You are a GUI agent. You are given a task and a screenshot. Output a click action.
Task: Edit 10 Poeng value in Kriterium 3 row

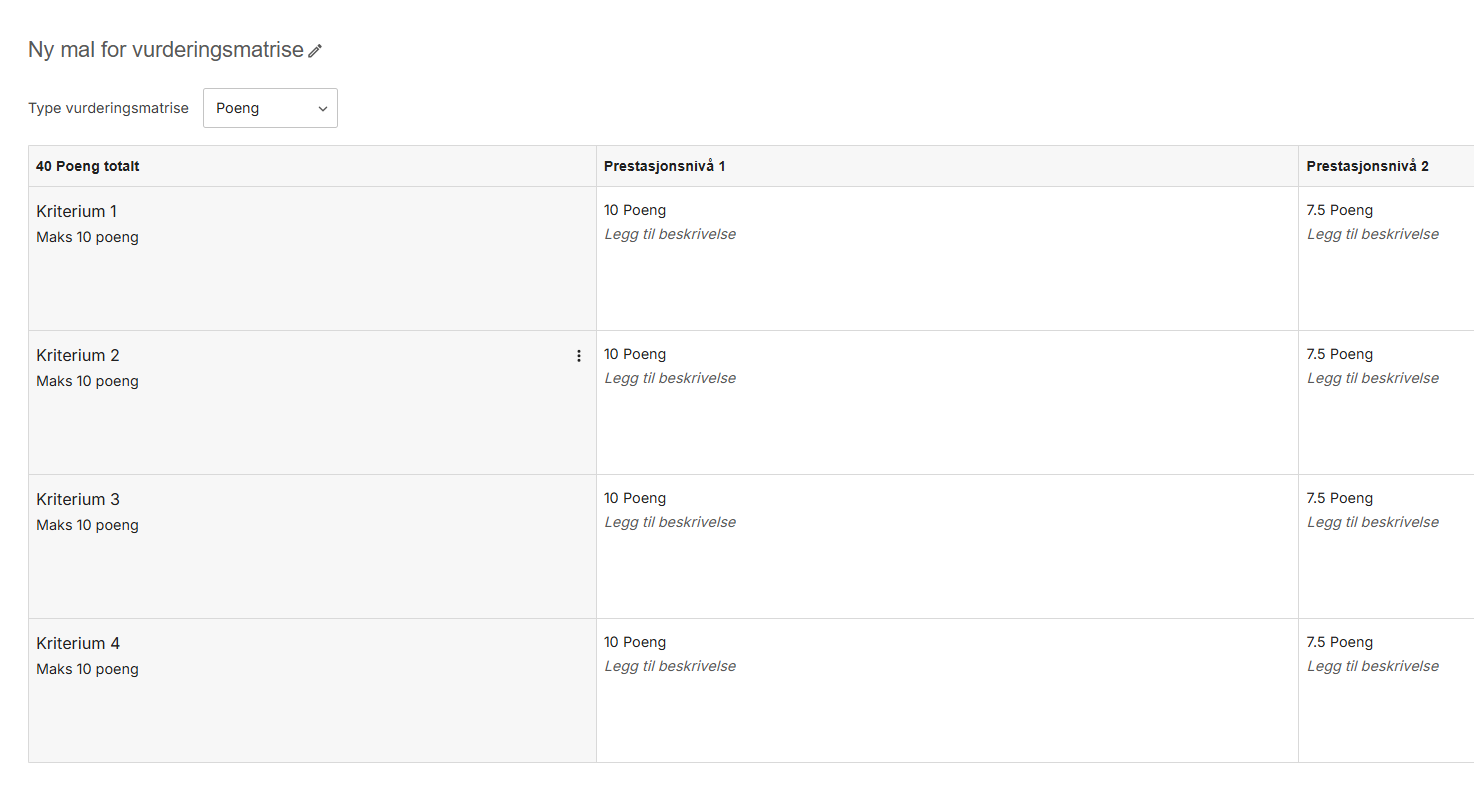coord(635,498)
